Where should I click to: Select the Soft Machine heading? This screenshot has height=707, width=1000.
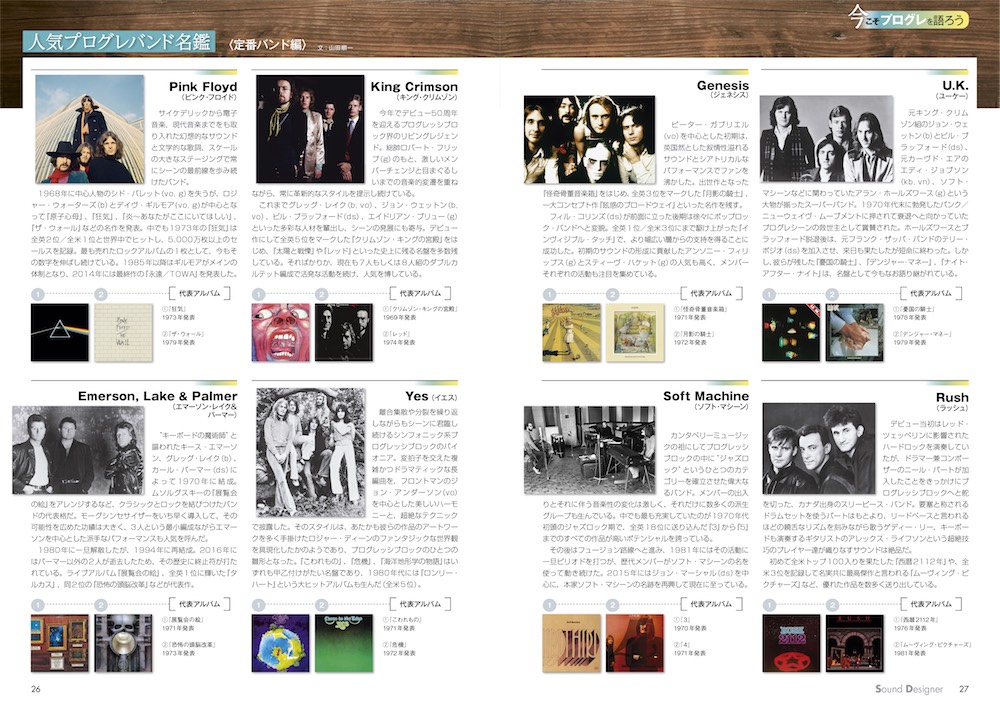tap(706, 396)
